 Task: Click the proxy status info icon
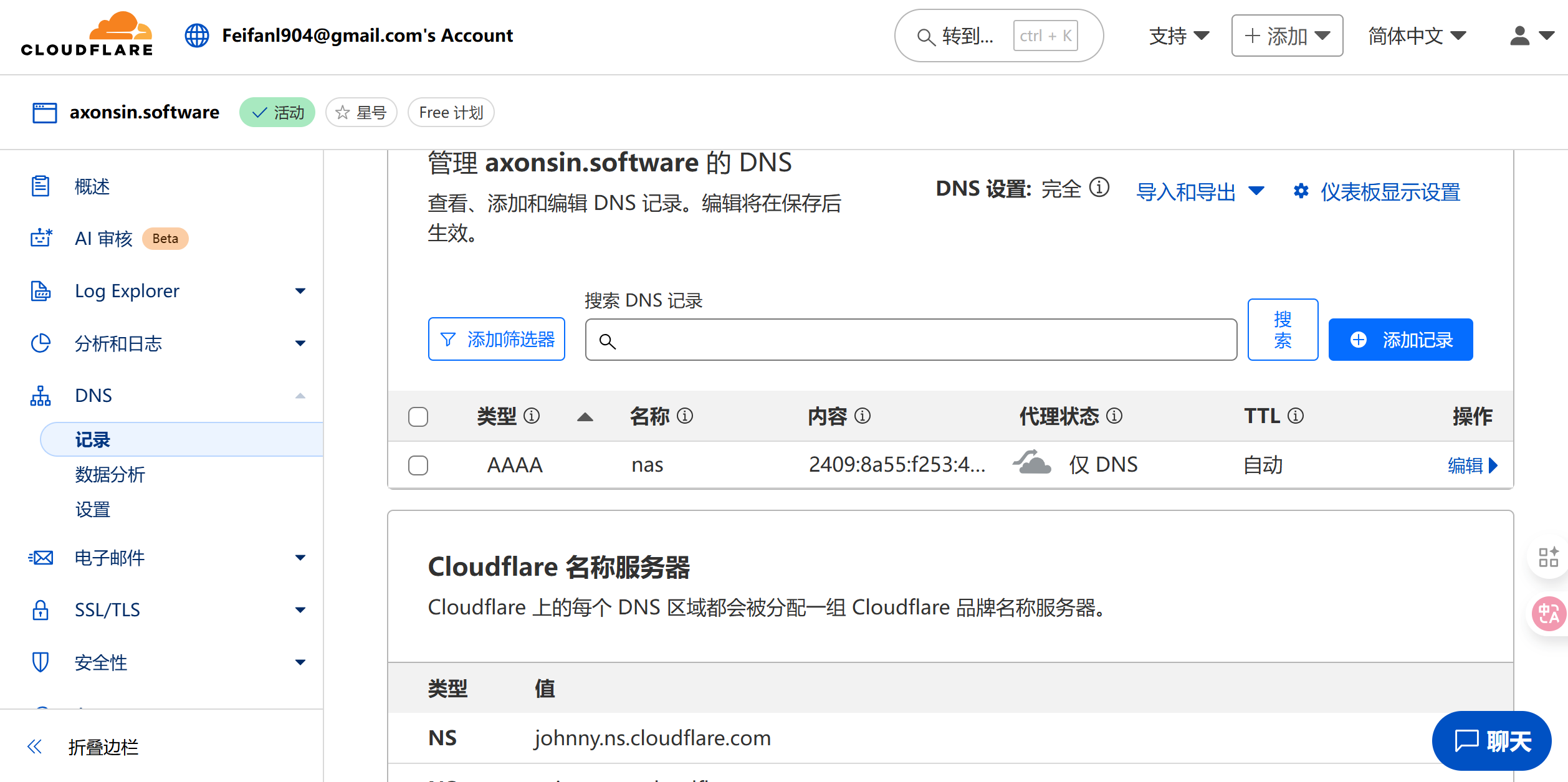pyautogui.click(x=1114, y=416)
